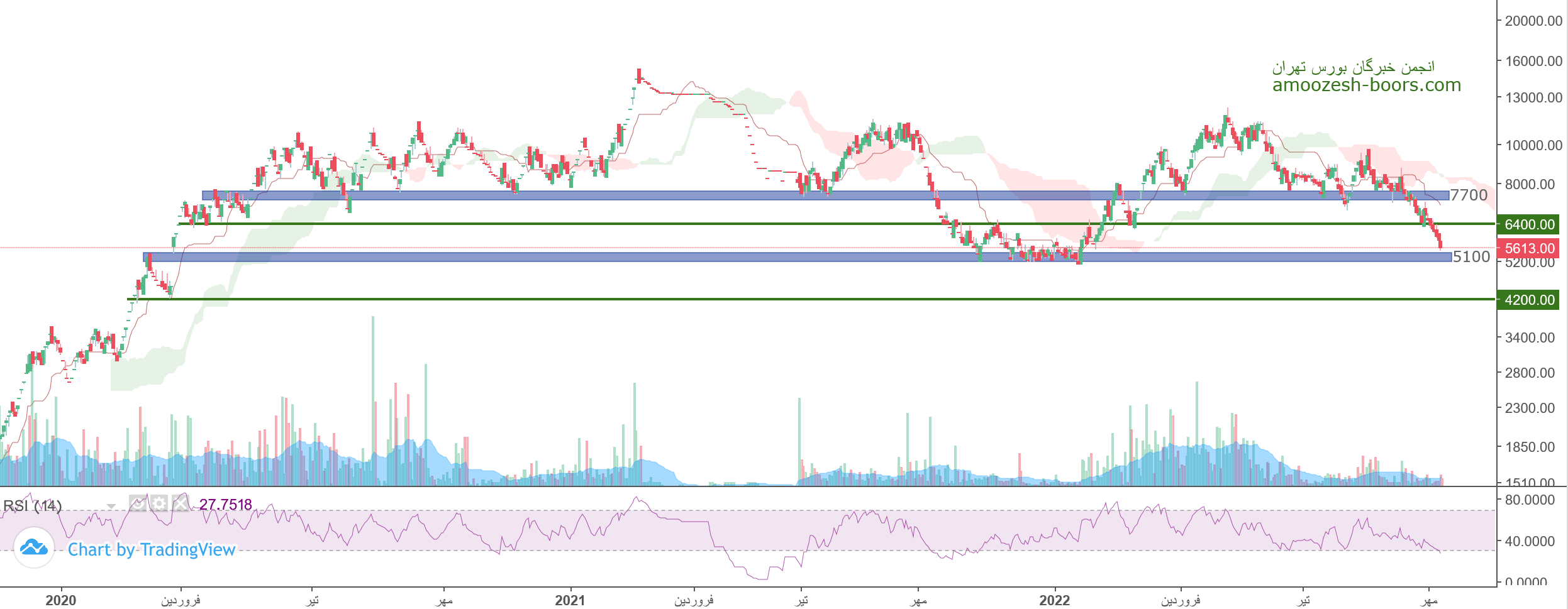This screenshot has width=1568, height=609.
Task: Hide the RSI indicator with eye icon
Action: [x=138, y=503]
